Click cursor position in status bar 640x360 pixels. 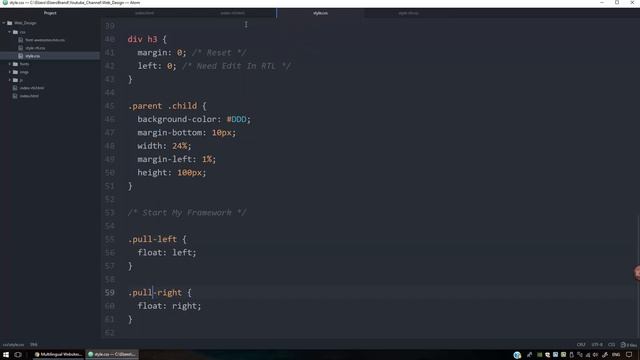(x=33, y=345)
